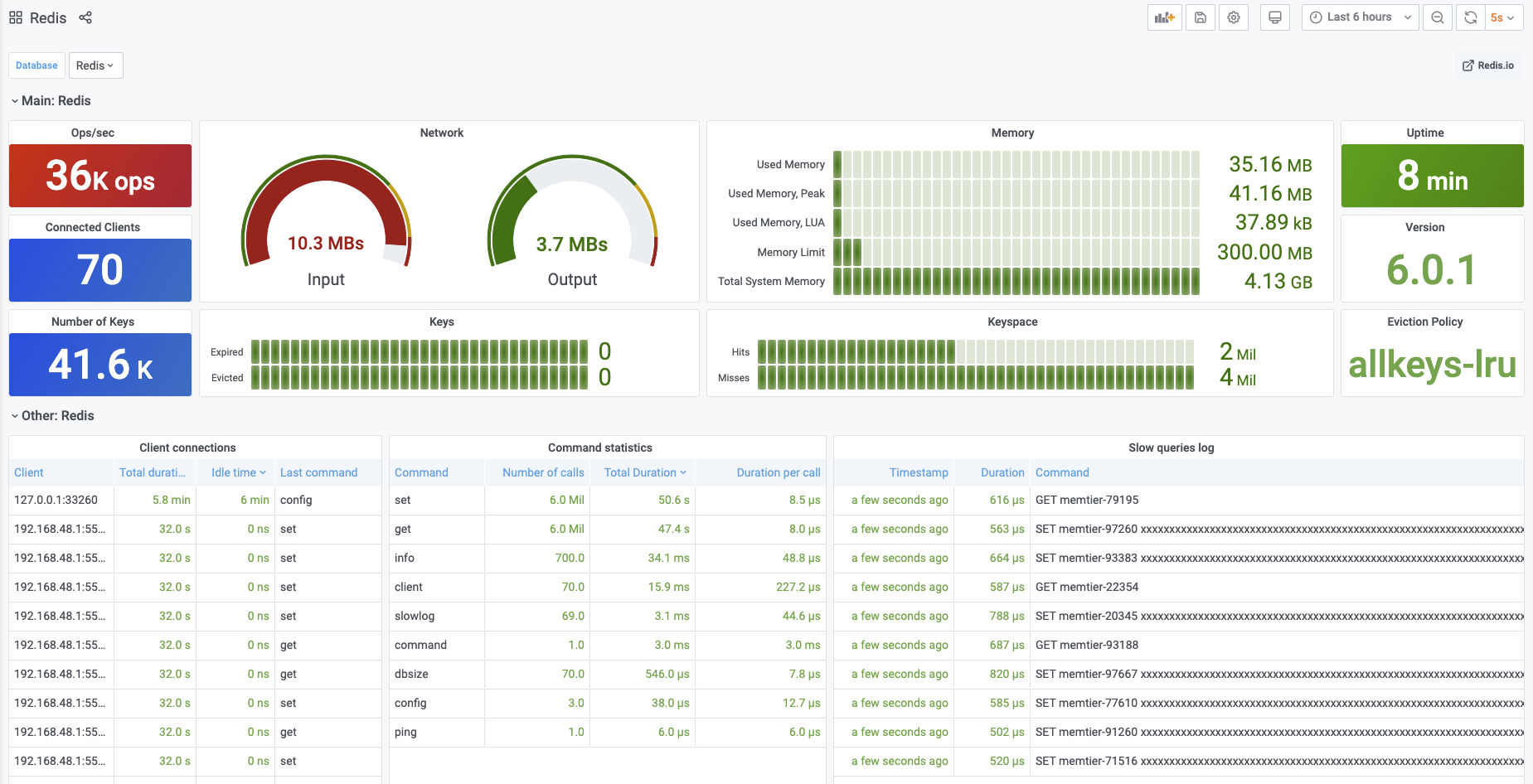Open the Memory panel title menu
The width and height of the screenshot is (1533, 784).
[x=1012, y=133]
